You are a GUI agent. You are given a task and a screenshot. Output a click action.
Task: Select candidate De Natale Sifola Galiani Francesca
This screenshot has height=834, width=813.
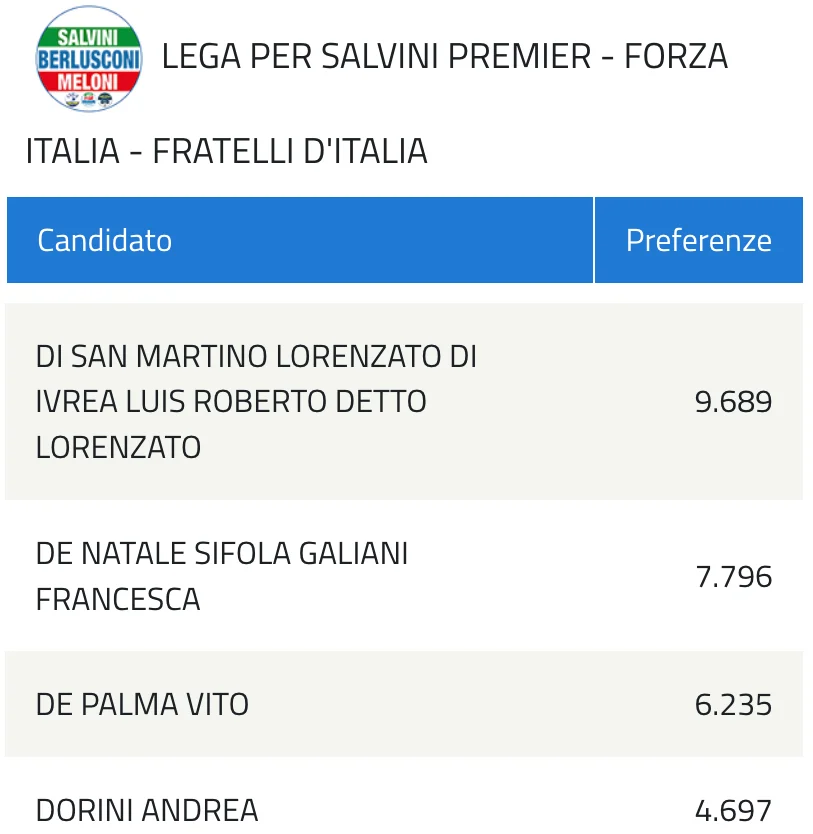[x=222, y=576]
